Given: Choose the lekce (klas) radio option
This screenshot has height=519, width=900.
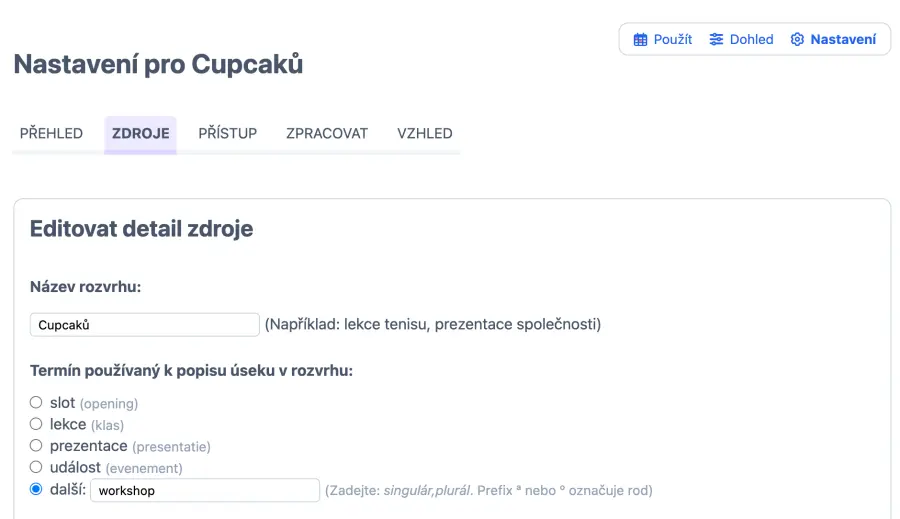Looking at the screenshot, I should tap(36, 424).
